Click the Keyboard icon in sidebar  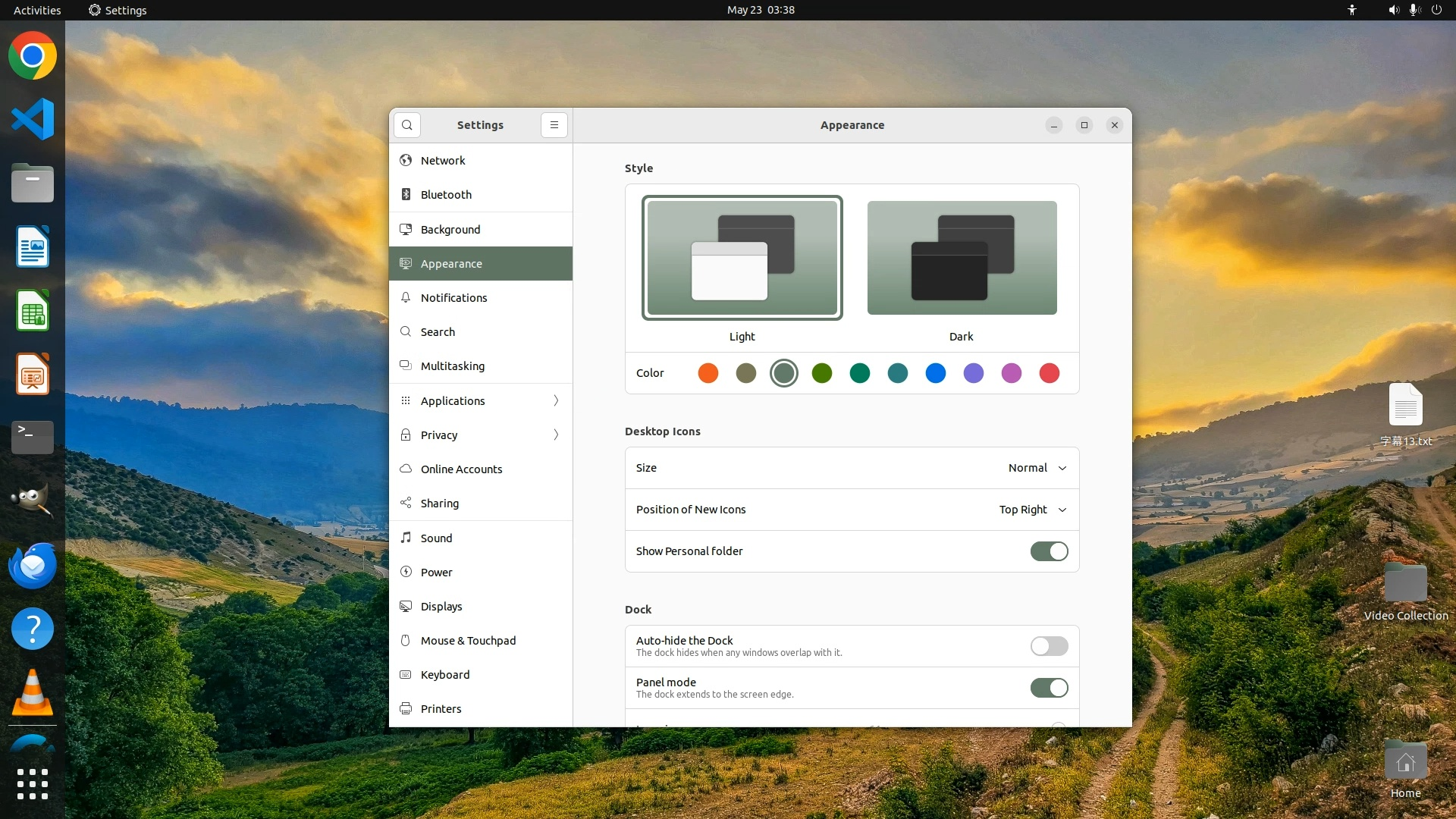pyautogui.click(x=406, y=674)
